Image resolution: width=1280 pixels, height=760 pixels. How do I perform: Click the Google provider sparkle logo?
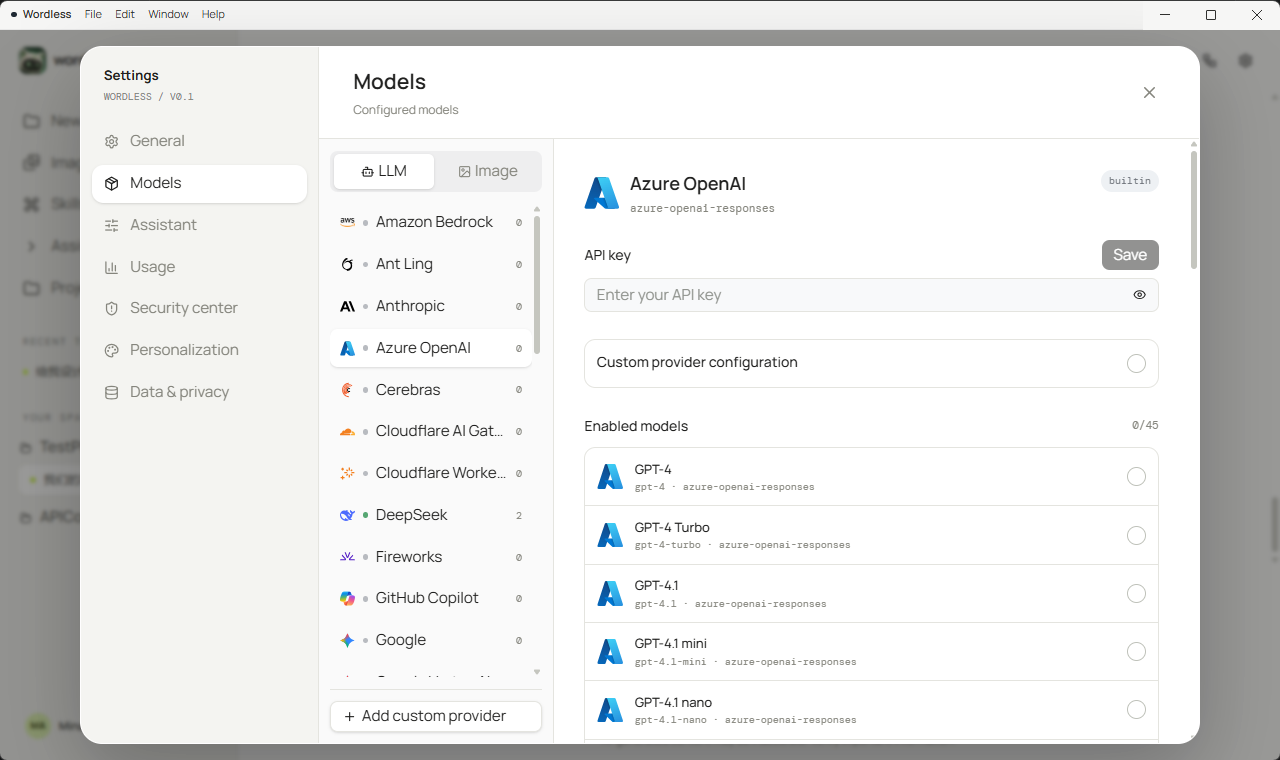pyautogui.click(x=347, y=640)
